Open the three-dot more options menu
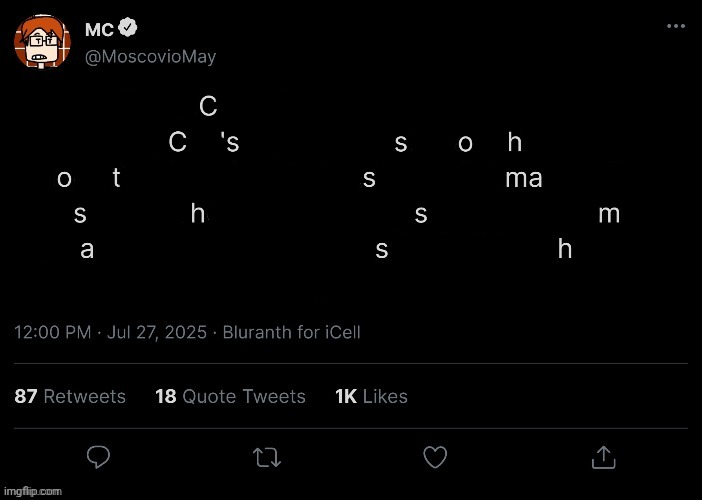This screenshot has height=500, width=702. [x=675, y=26]
